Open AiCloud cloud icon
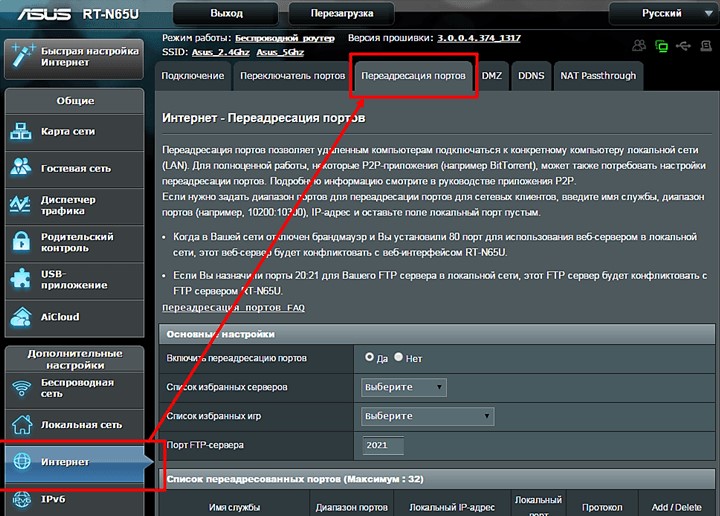Viewport: 720px width, 516px height. [x=21, y=317]
